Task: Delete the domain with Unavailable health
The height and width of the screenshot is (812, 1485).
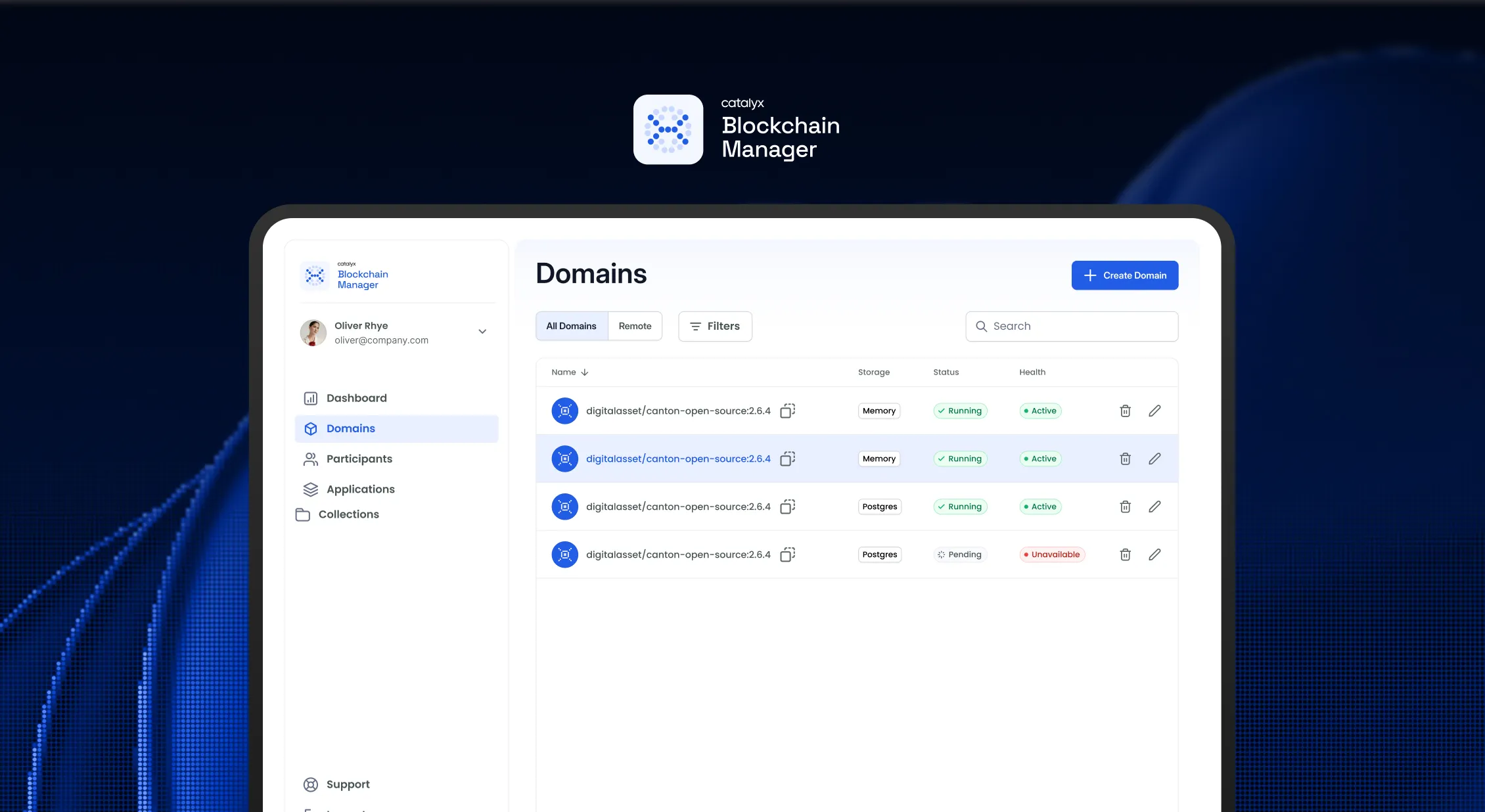Action: coord(1125,554)
